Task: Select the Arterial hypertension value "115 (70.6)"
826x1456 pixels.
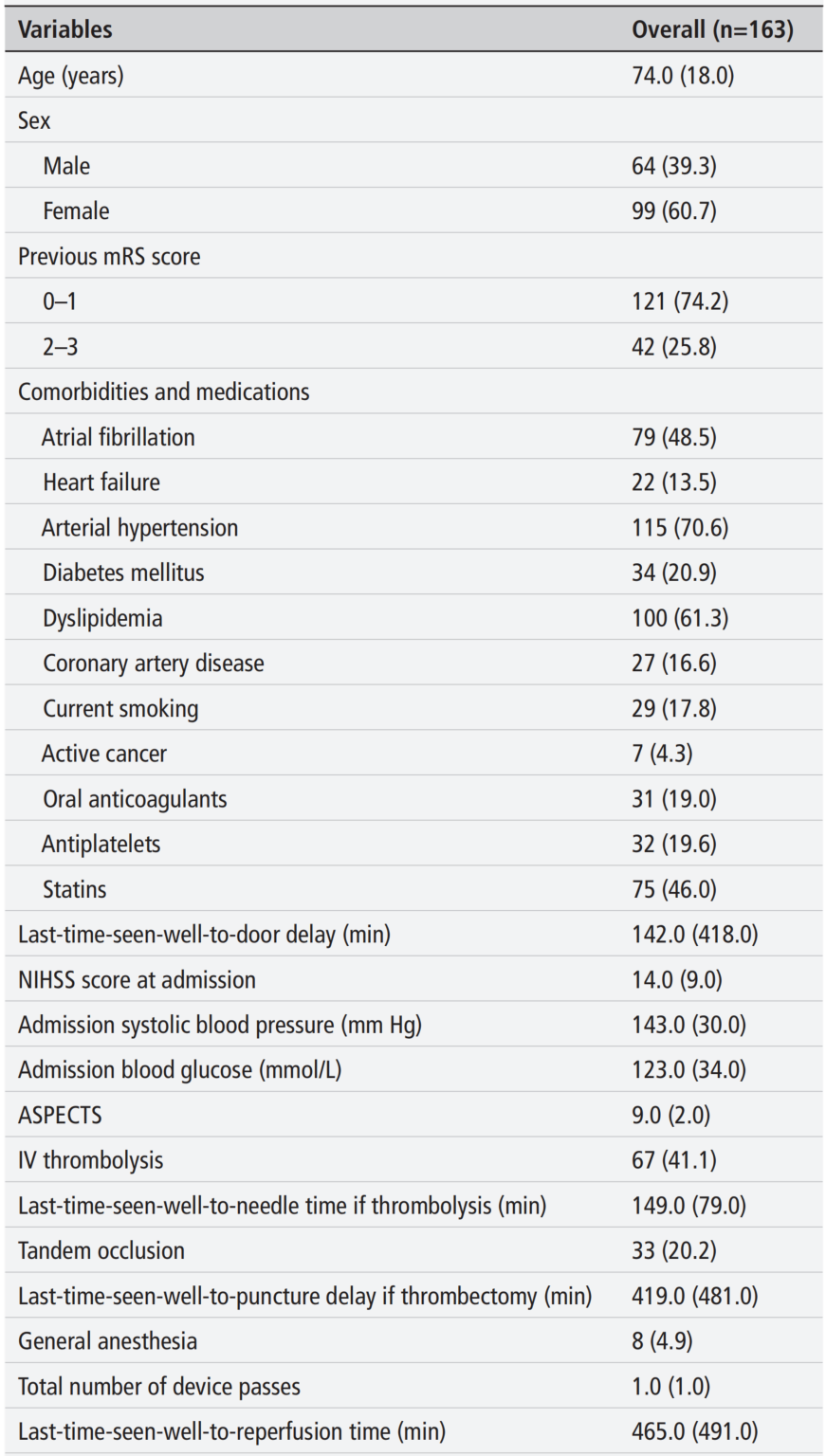Action: 680,527
